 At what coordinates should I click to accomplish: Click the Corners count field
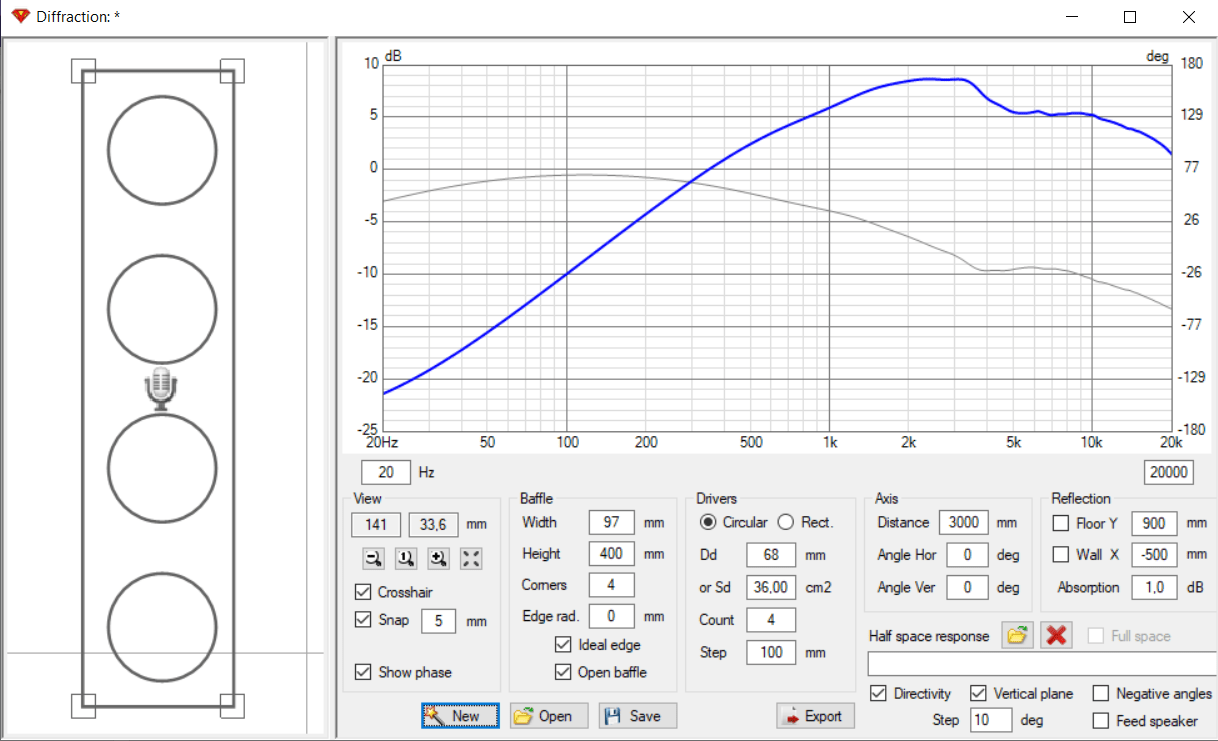coord(612,585)
